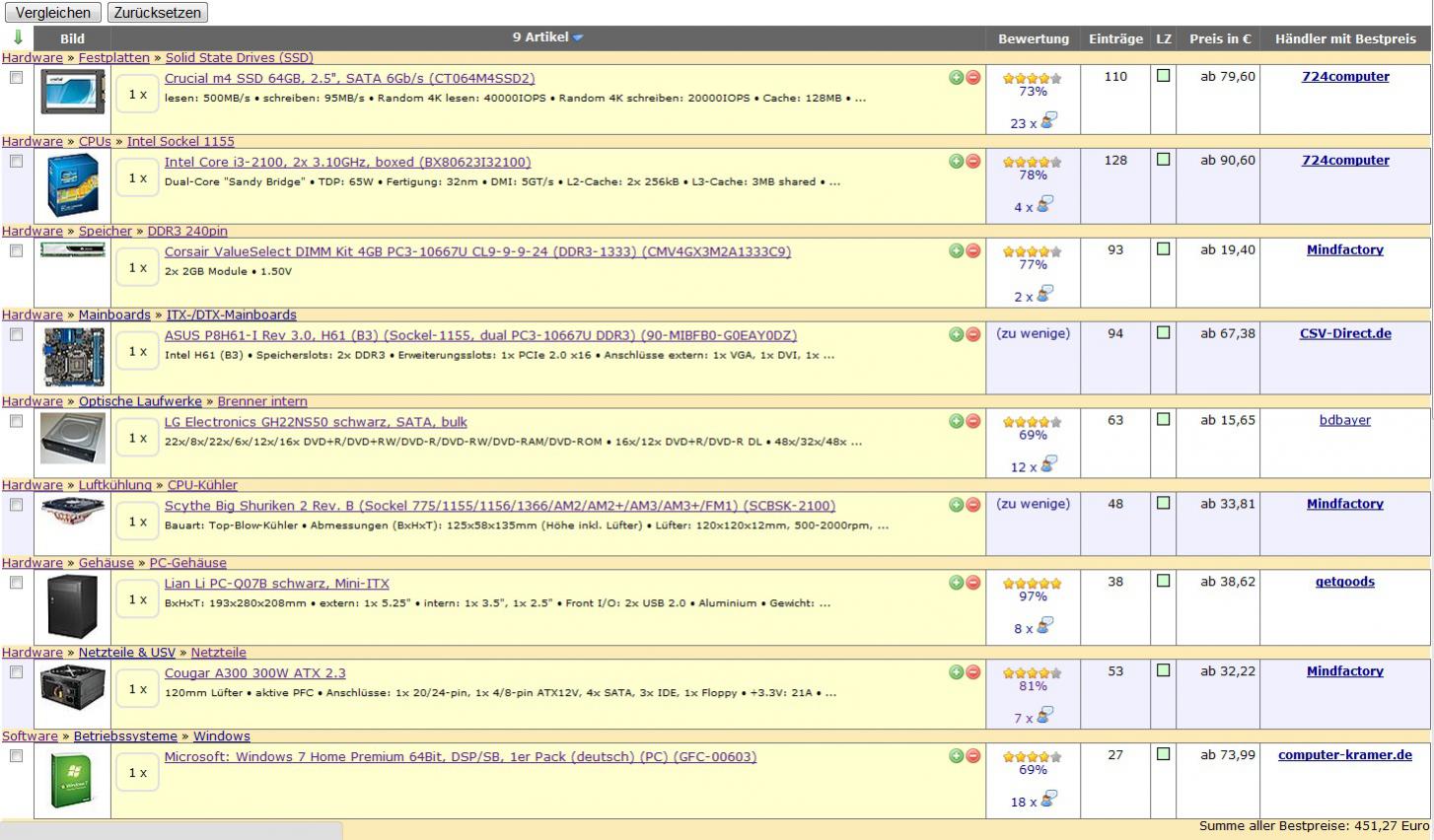Viewport: 1434px width, 840px height.
Task: Open the 23 user reviews icon for Crucial SSD
Action: (1048, 120)
